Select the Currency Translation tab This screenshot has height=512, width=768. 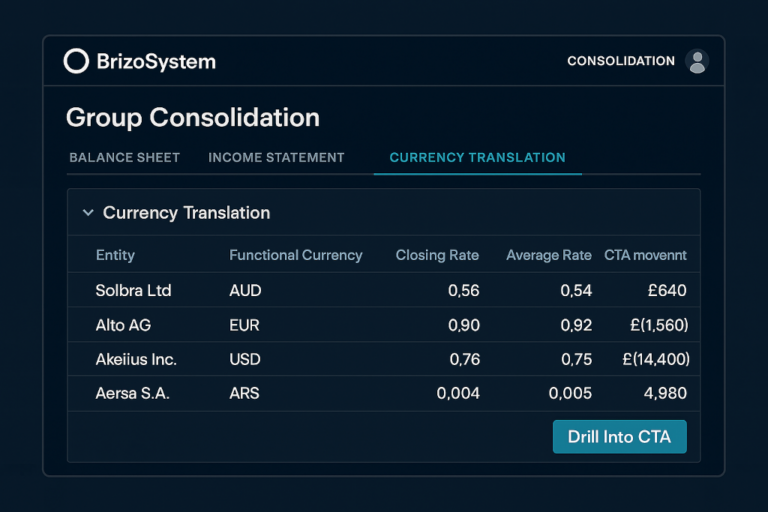478,157
